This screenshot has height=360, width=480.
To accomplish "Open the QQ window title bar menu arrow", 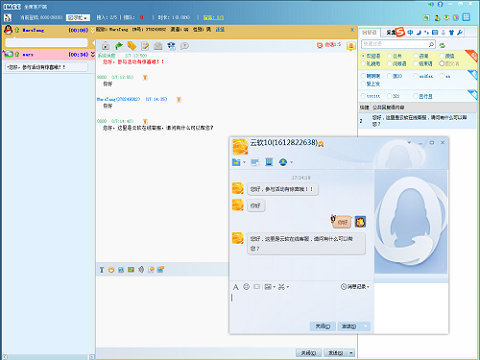I will (x=409, y=143).
